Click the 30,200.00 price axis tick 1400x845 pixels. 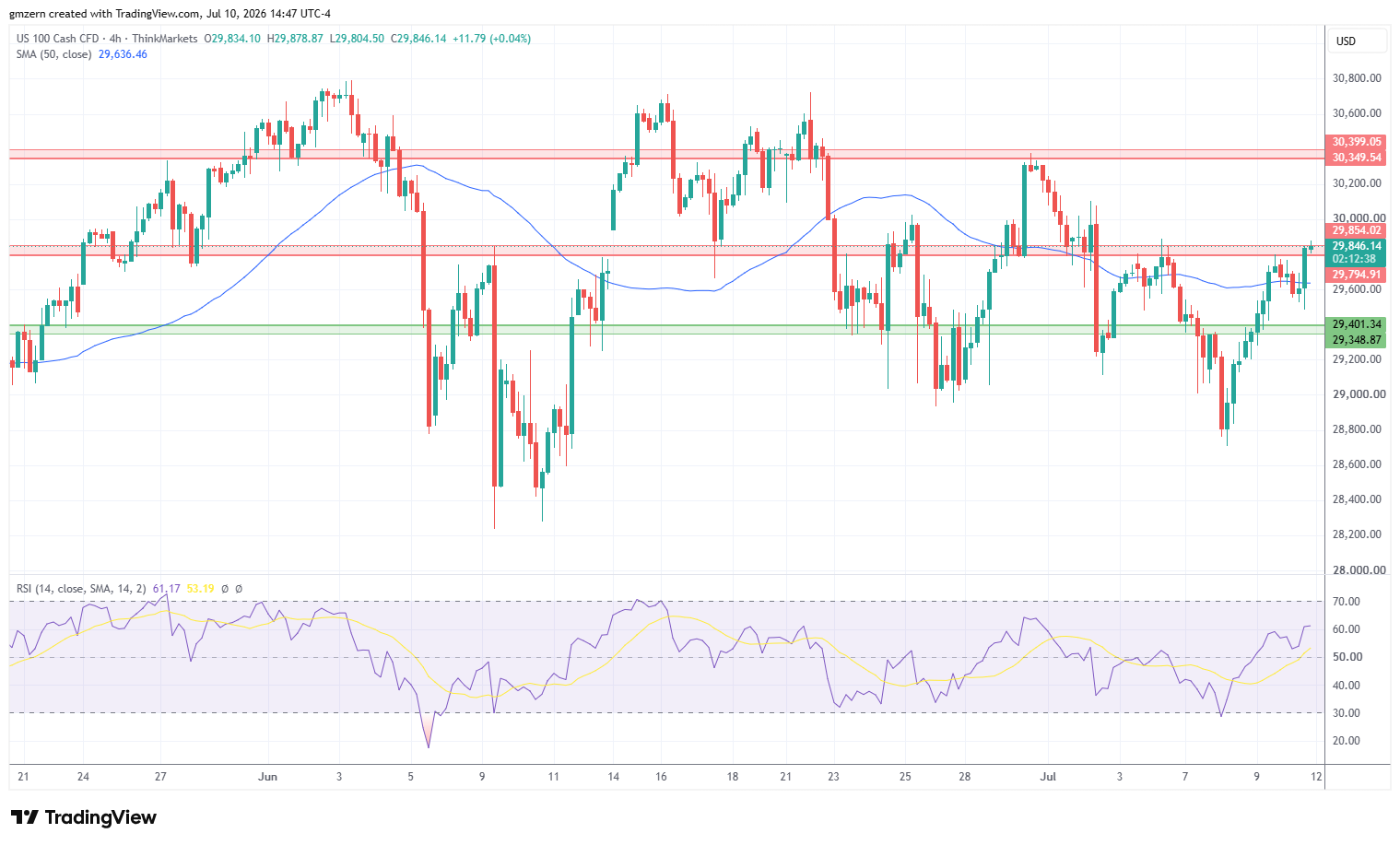coord(1357,183)
